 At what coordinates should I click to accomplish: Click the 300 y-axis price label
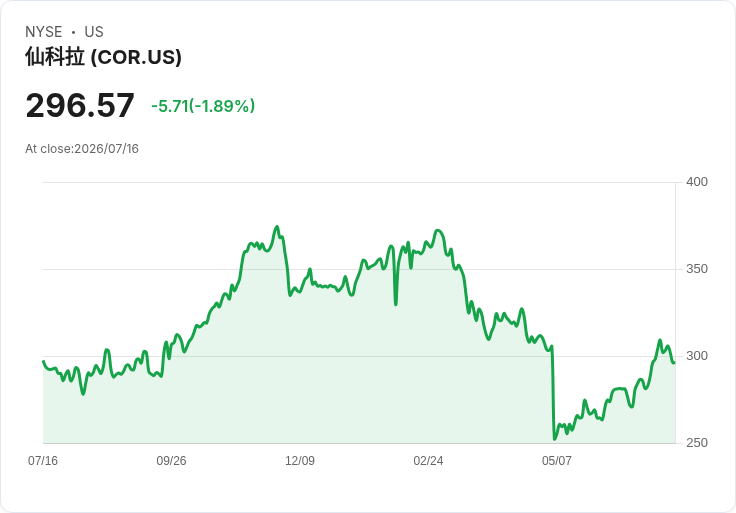[x=697, y=356]
